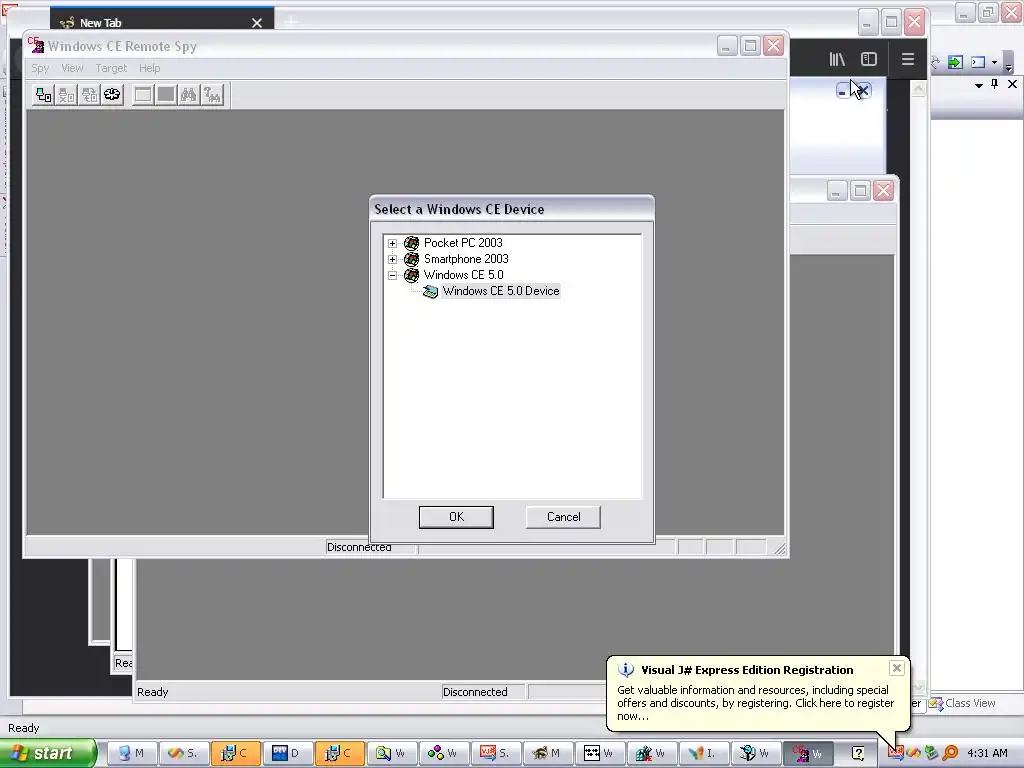The height and width of the screenshot is (768, 1024).
Task: Click the command window toolbar icon
Action: [x=978, y=62]
